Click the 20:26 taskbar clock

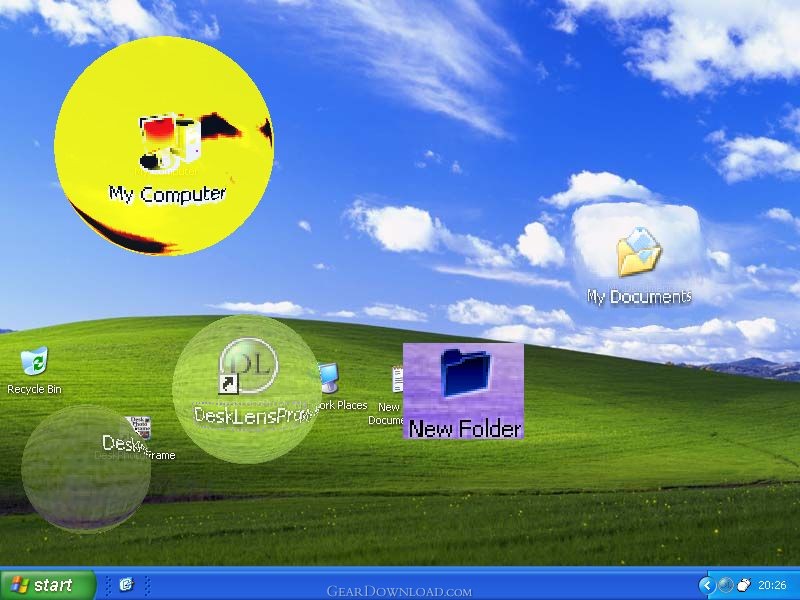(x=772, y=585)
